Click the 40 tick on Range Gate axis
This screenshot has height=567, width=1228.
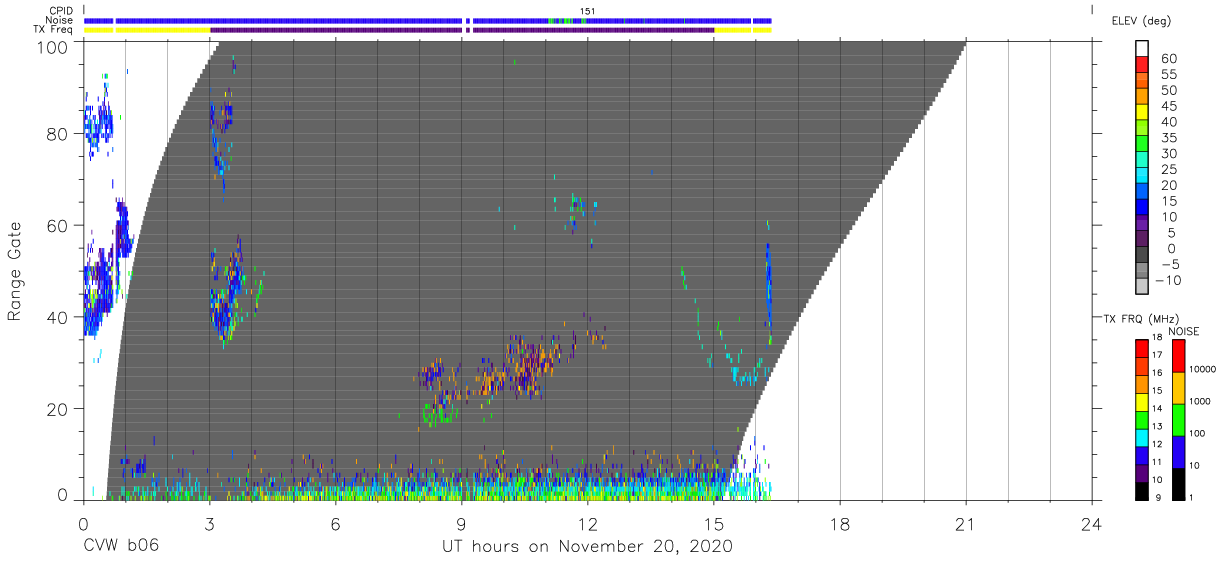coord(59,317)
